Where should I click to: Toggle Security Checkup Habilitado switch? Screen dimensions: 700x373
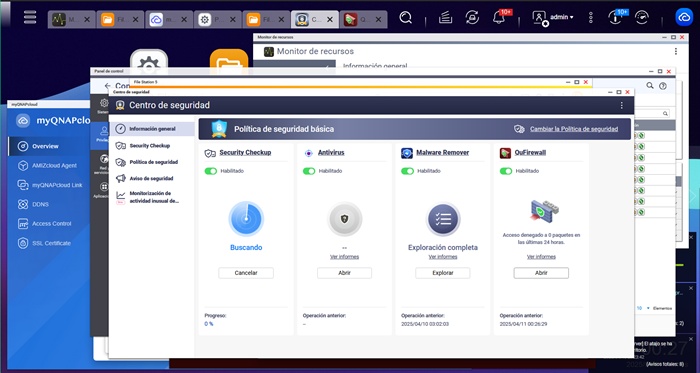click(211, 171)
